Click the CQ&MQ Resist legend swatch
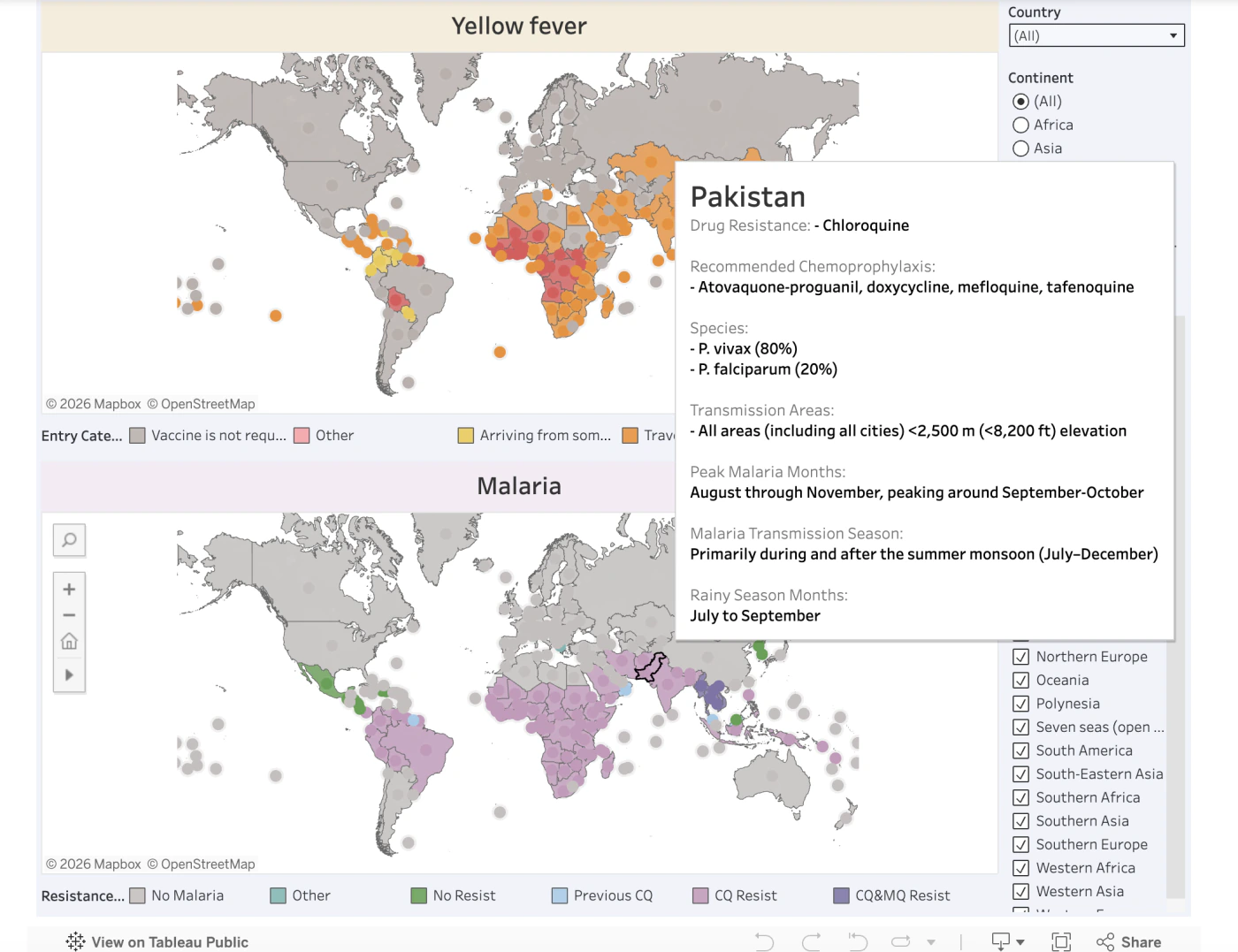This screenshot has width=1238, height=952. click(x=841, y=895)
